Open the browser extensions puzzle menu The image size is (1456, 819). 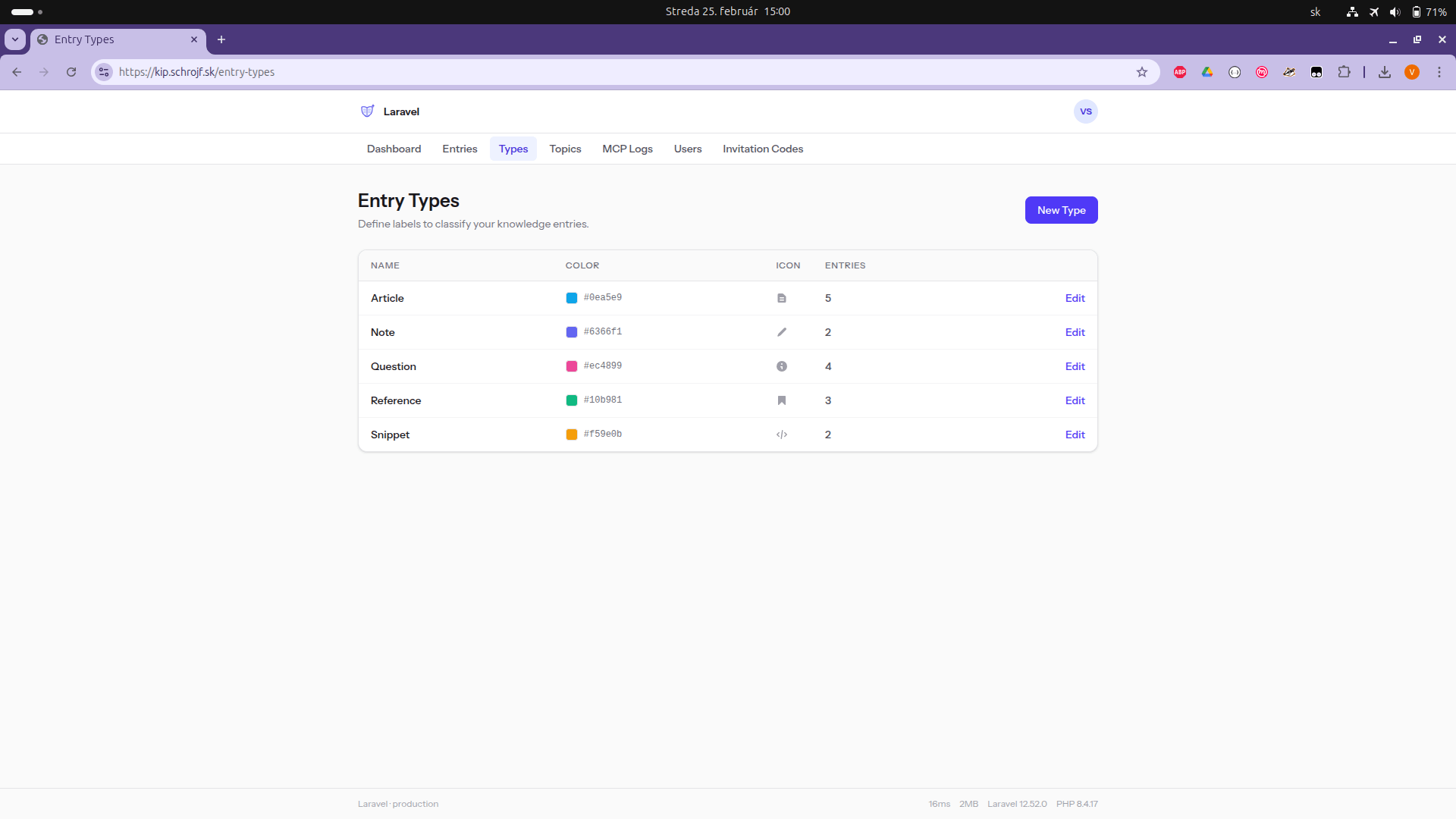(1344, 72)
